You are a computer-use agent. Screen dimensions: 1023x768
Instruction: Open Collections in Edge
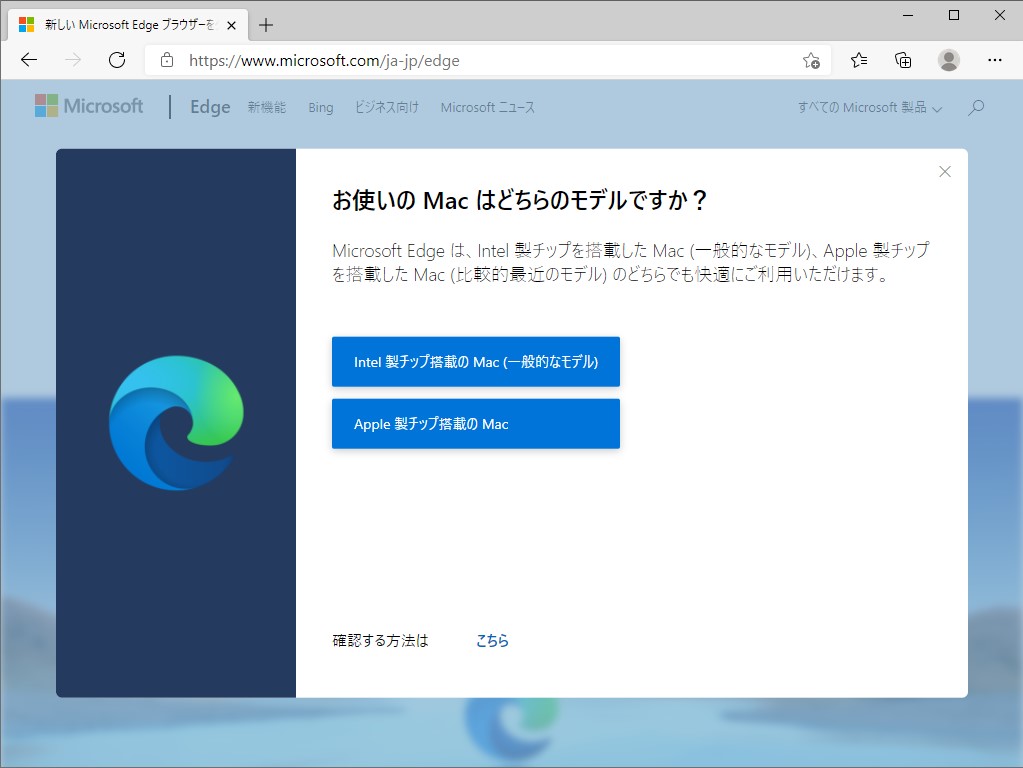point(903,60)
